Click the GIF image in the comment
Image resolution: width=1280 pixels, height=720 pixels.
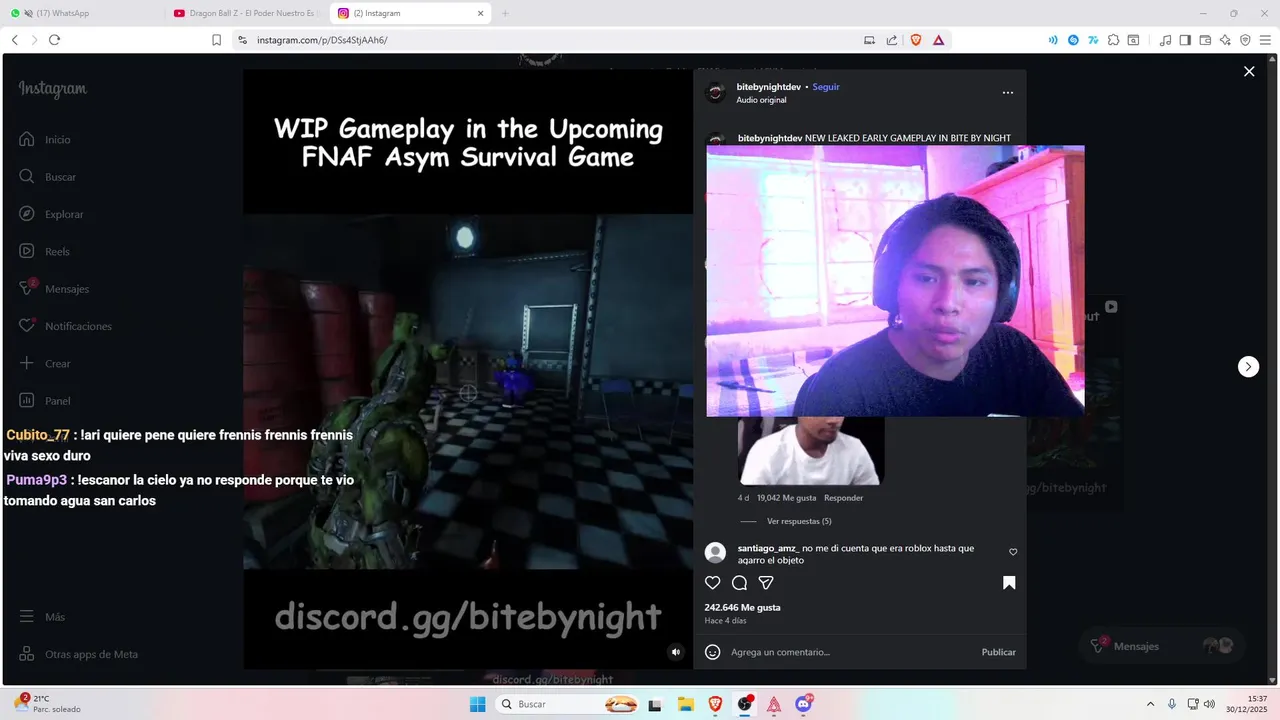[x=811, y=451]
